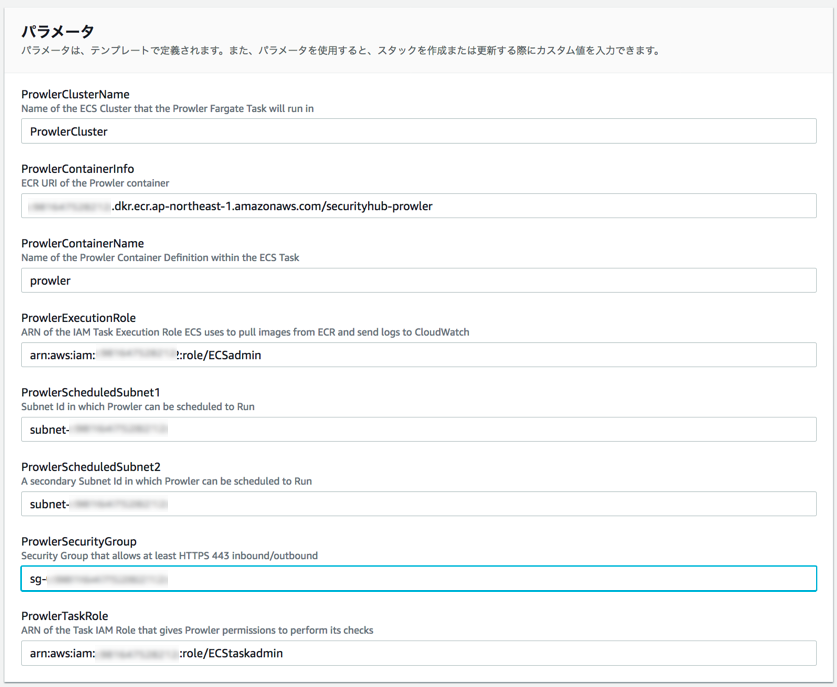The image size is (837, 687).
Task: Click description about HTTPS 443 inbound/outbound
Action: (x=169, y=556)
